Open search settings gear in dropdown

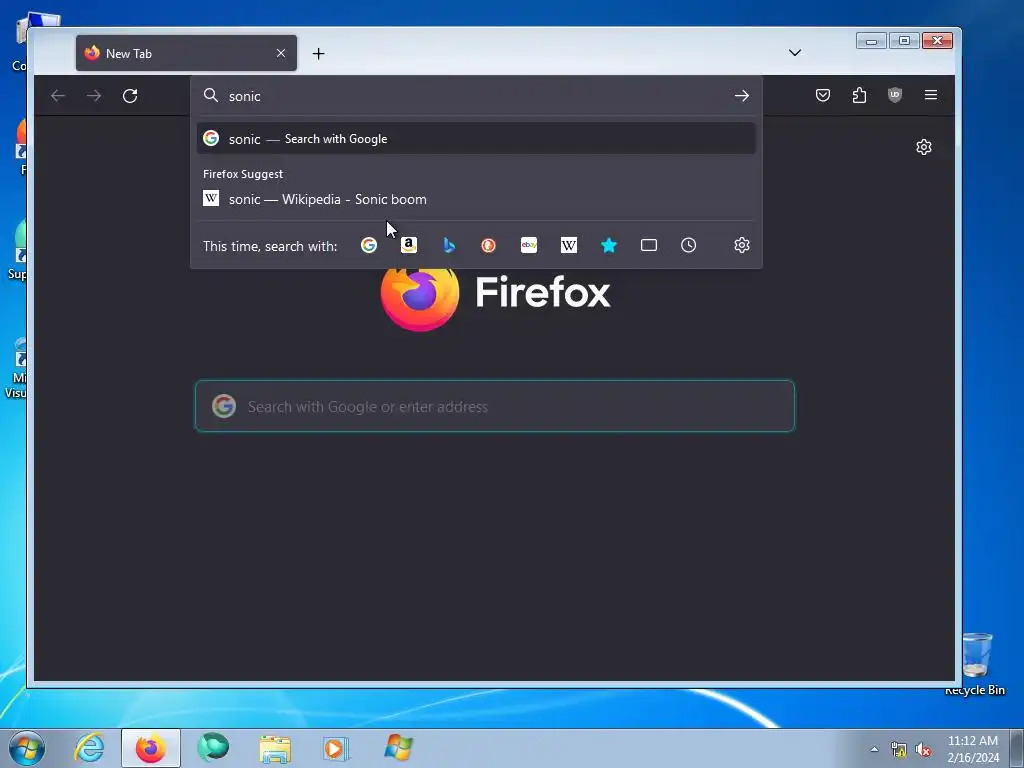(741, 245)
